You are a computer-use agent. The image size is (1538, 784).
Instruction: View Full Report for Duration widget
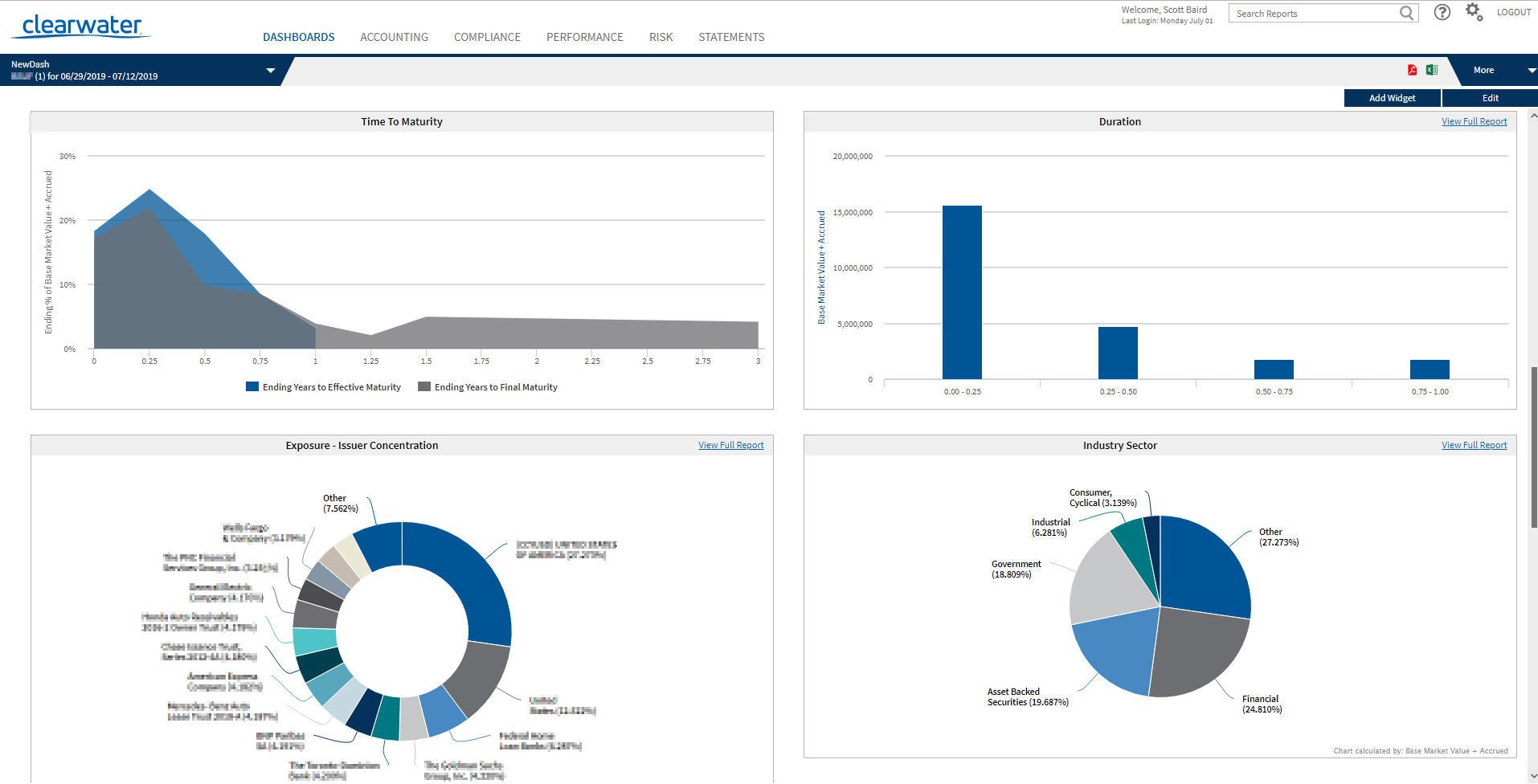[x=1475, y=121]
